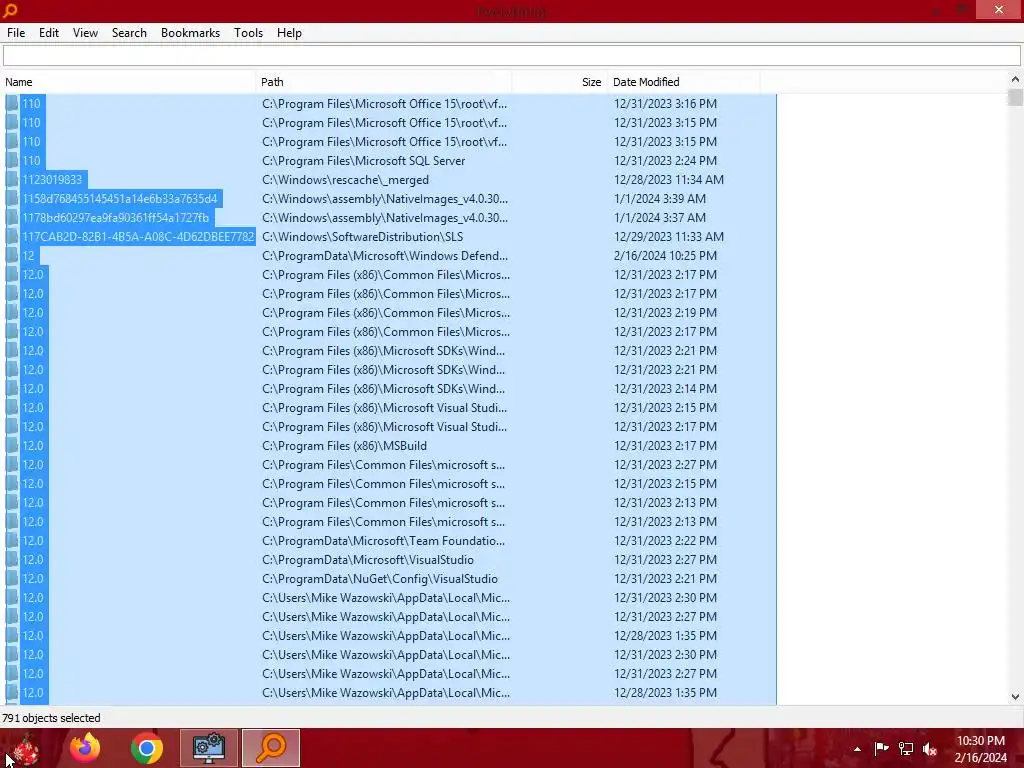Show hidden tray icons arrow
This screenshot has width=1024, height=768.
(857, 749)
